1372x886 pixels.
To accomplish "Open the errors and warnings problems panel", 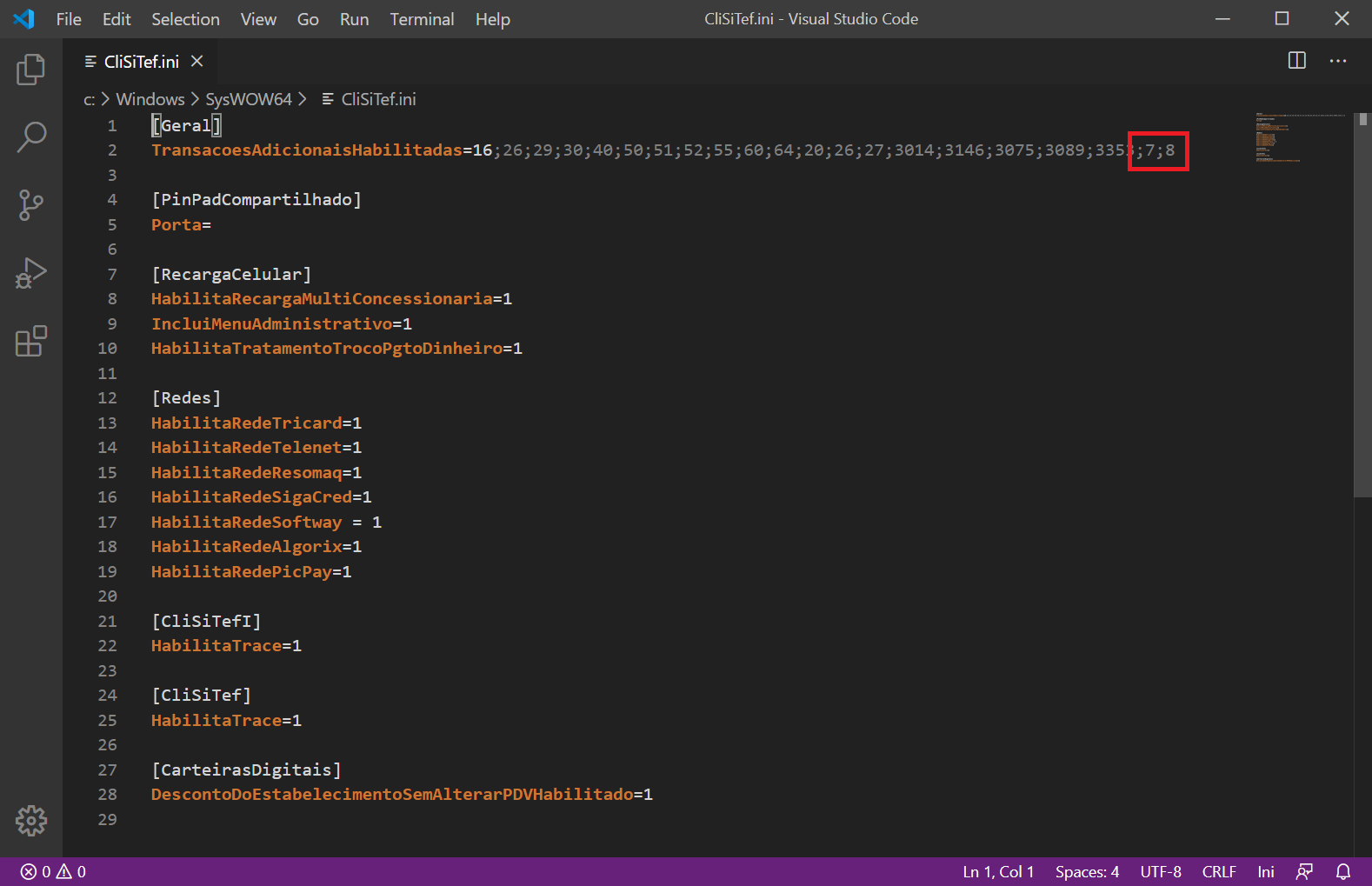I will click(x=54, y=871).
